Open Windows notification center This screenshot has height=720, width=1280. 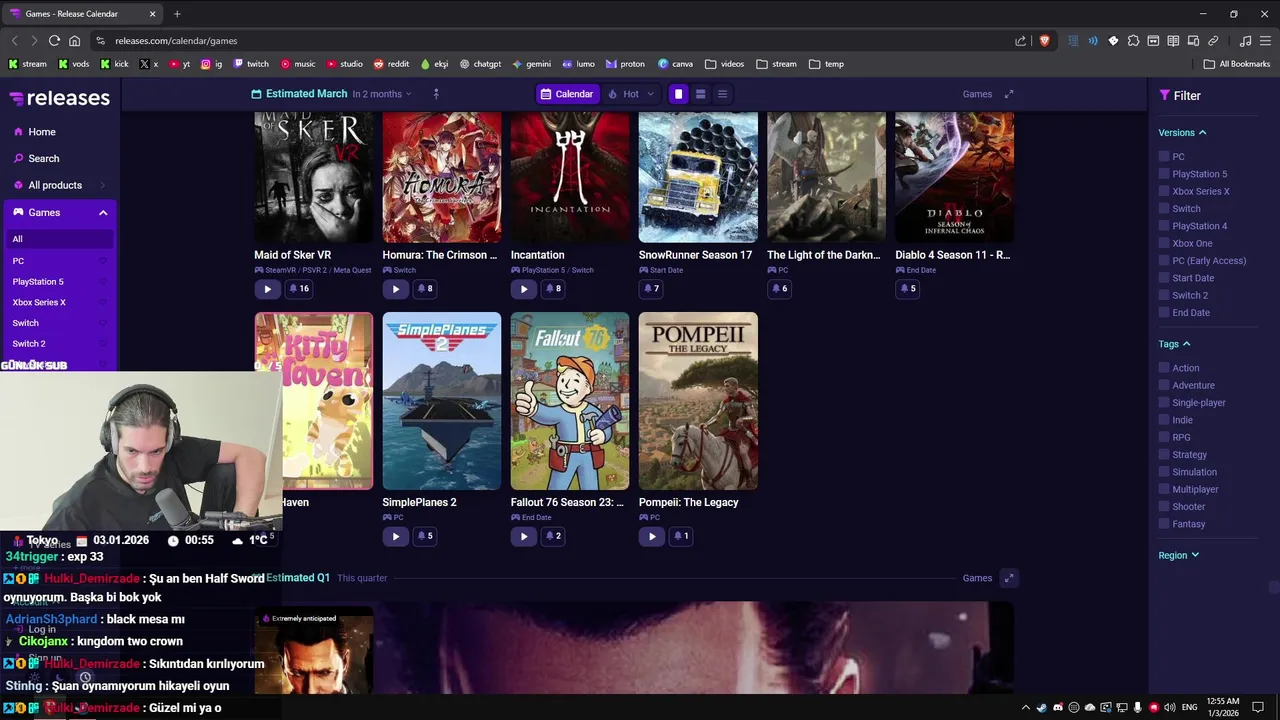(x=1258, y=708)
